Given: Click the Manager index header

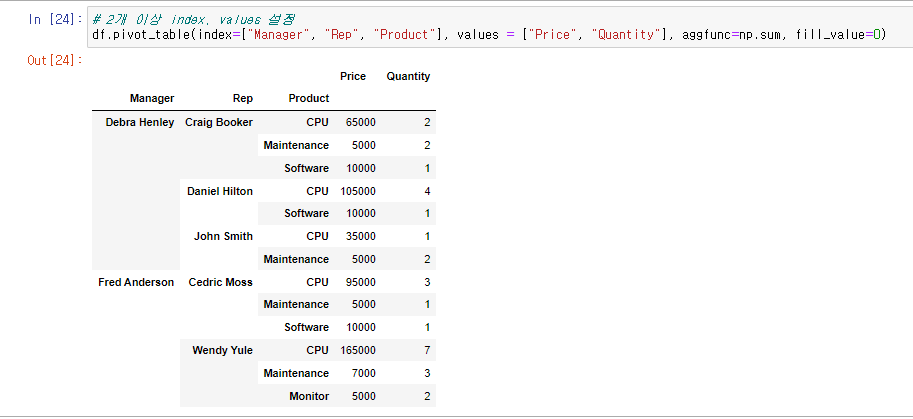Looking at the screenshot, I should tap(152, 98).
